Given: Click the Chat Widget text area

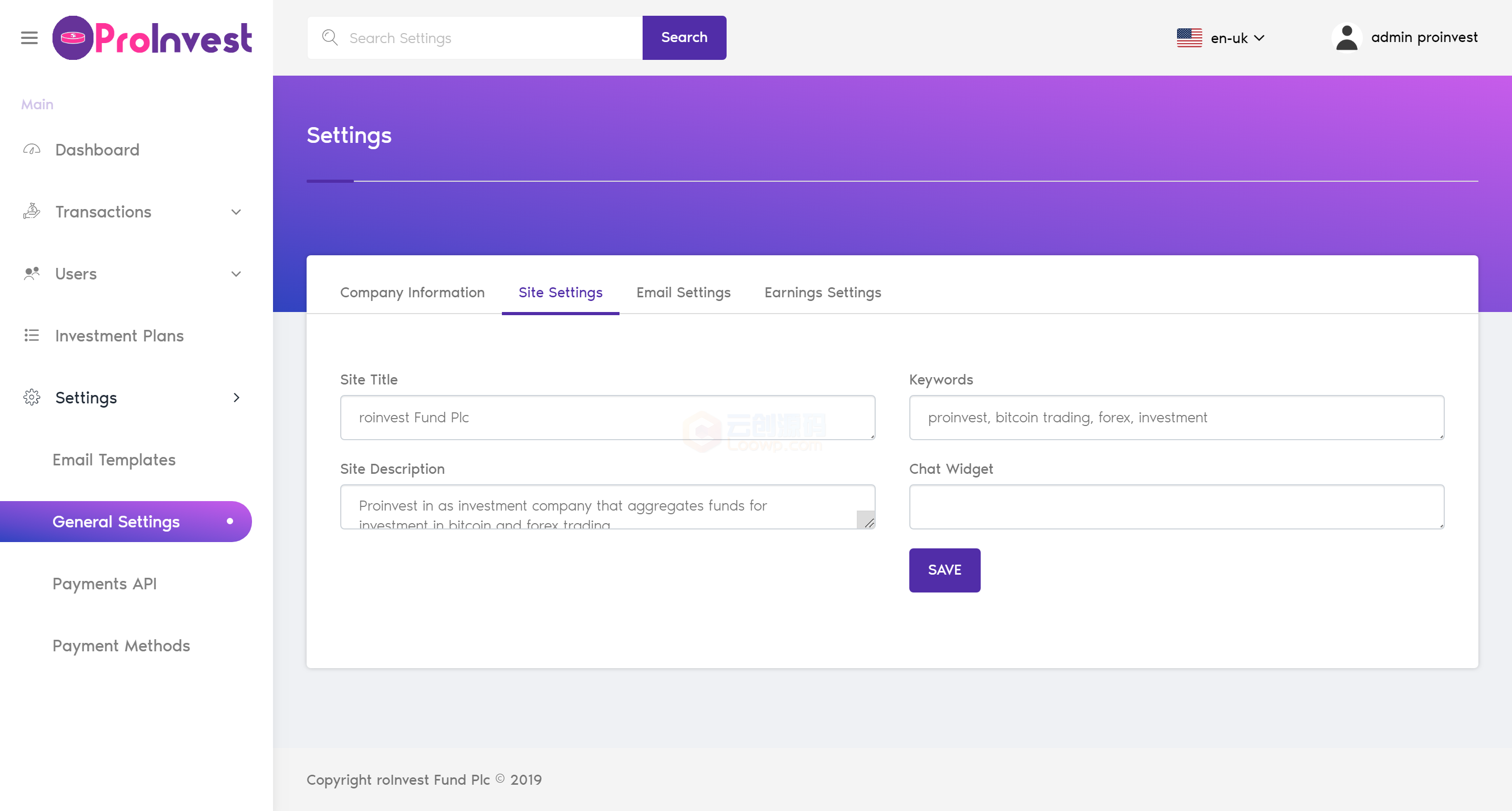Looking at the screenshot, I should click(x=1176, y=507).
